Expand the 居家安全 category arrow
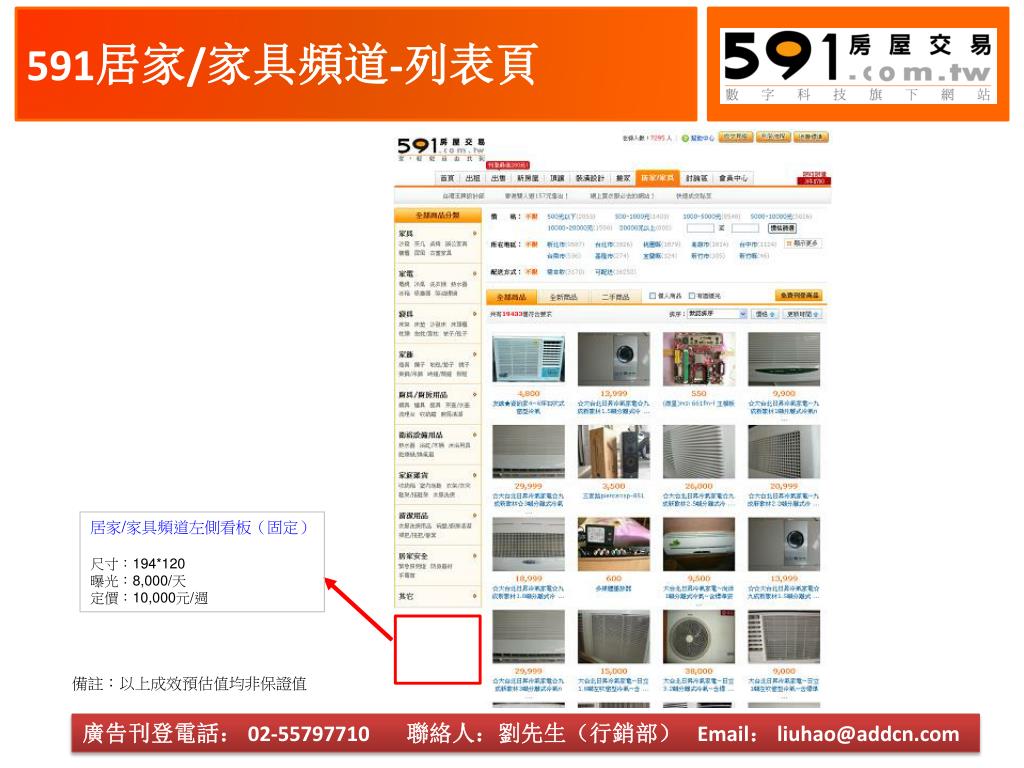 tap(475, 556)
